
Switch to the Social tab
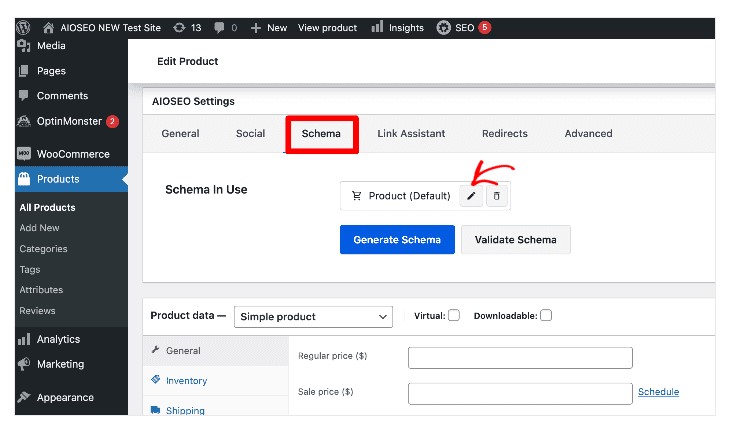(x=250, y=133)
